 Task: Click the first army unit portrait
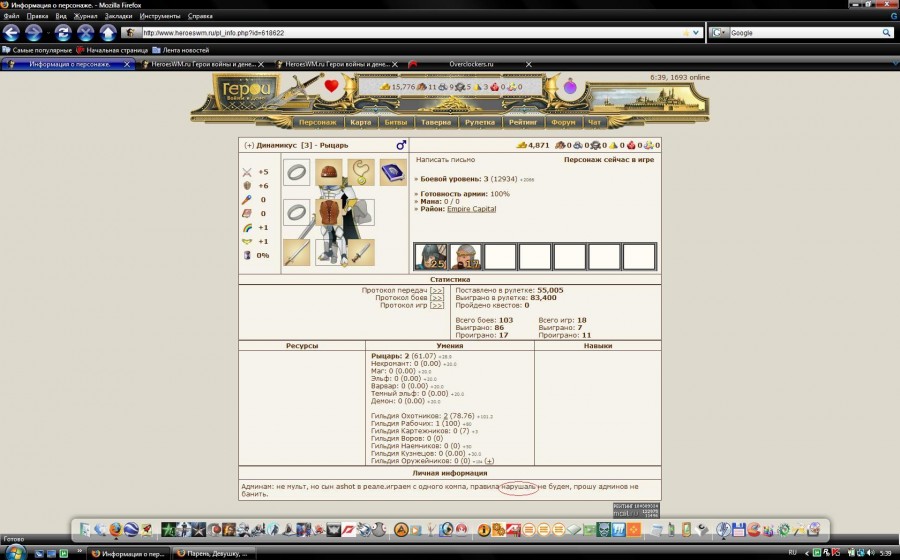[x=431, y=256]
